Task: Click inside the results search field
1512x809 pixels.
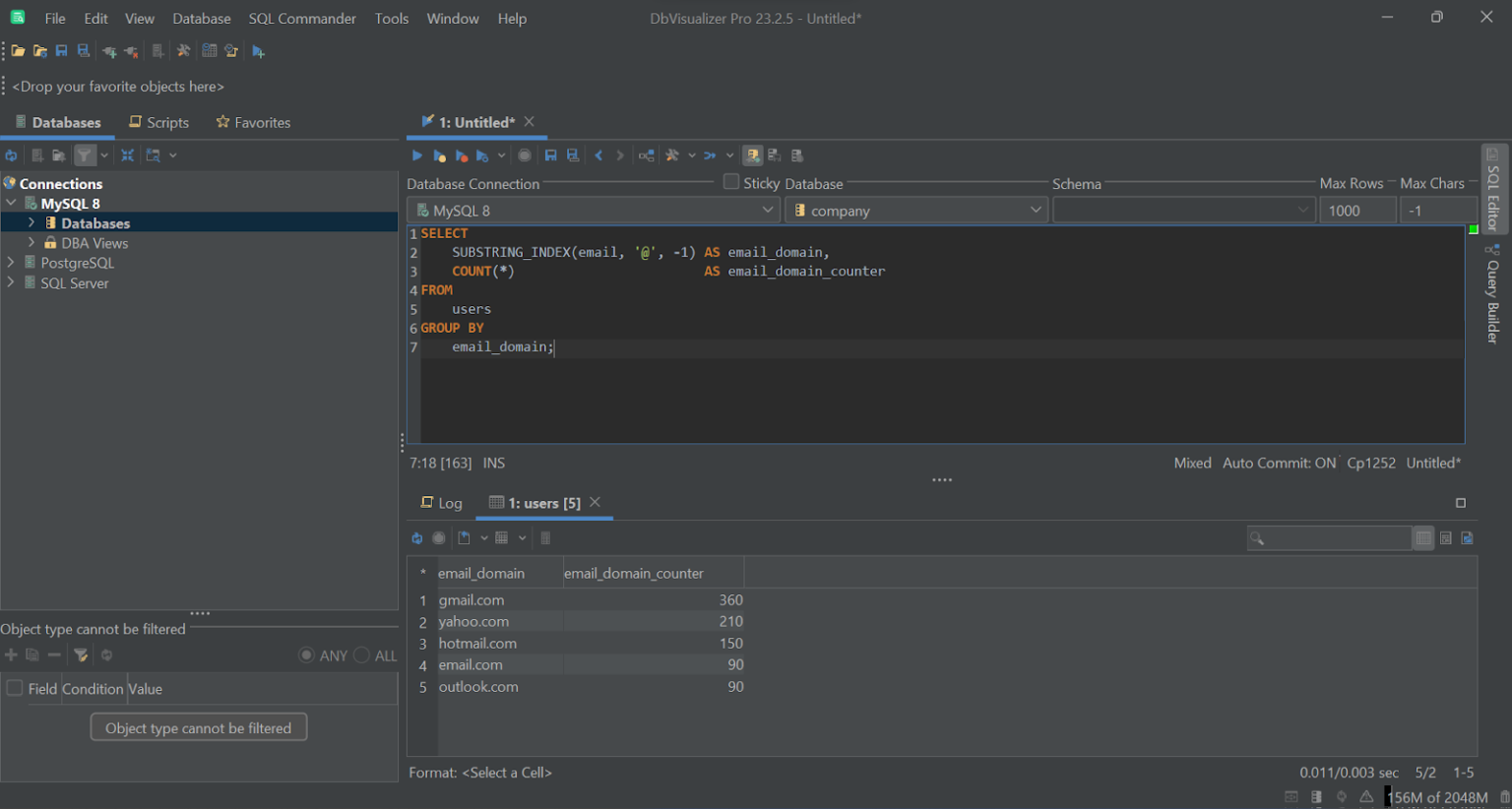Action: (x=1329, y=537)
